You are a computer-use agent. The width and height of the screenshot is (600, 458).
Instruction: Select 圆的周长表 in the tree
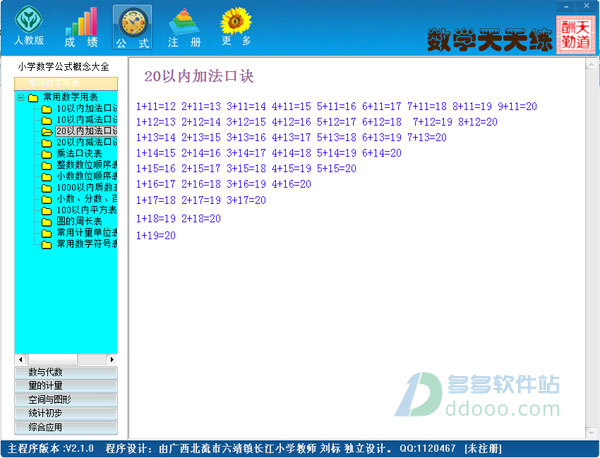(x=80, y=221)
